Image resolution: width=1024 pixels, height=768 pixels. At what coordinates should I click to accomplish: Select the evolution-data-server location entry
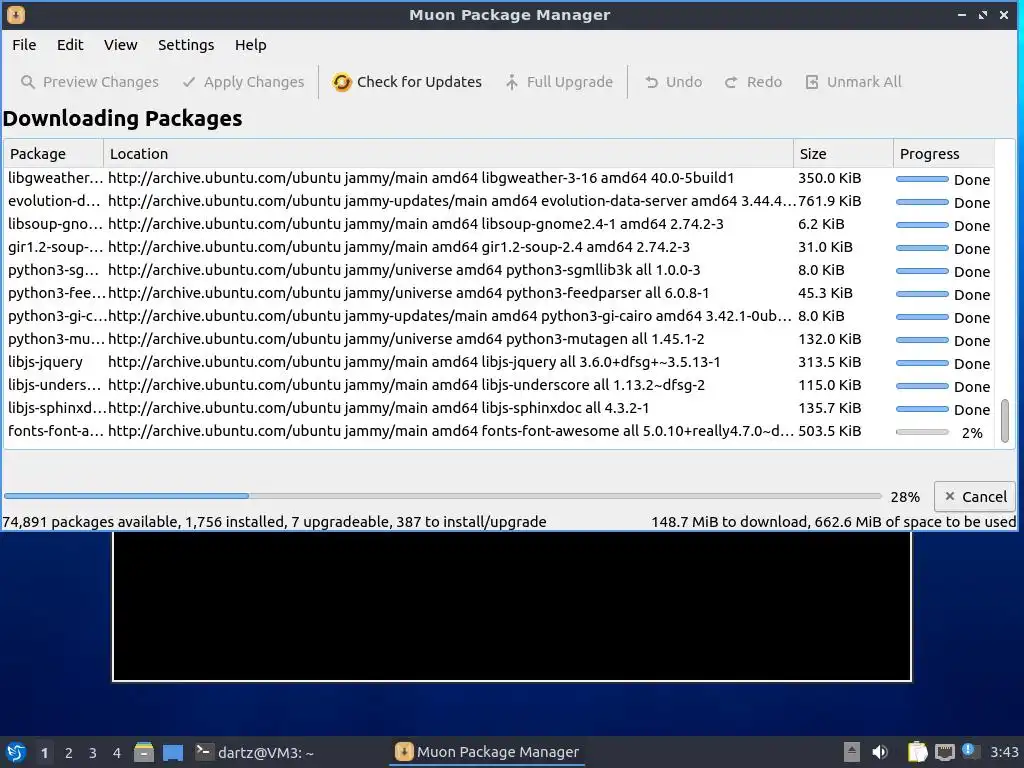pyautogui.click(x=452, y=201)
